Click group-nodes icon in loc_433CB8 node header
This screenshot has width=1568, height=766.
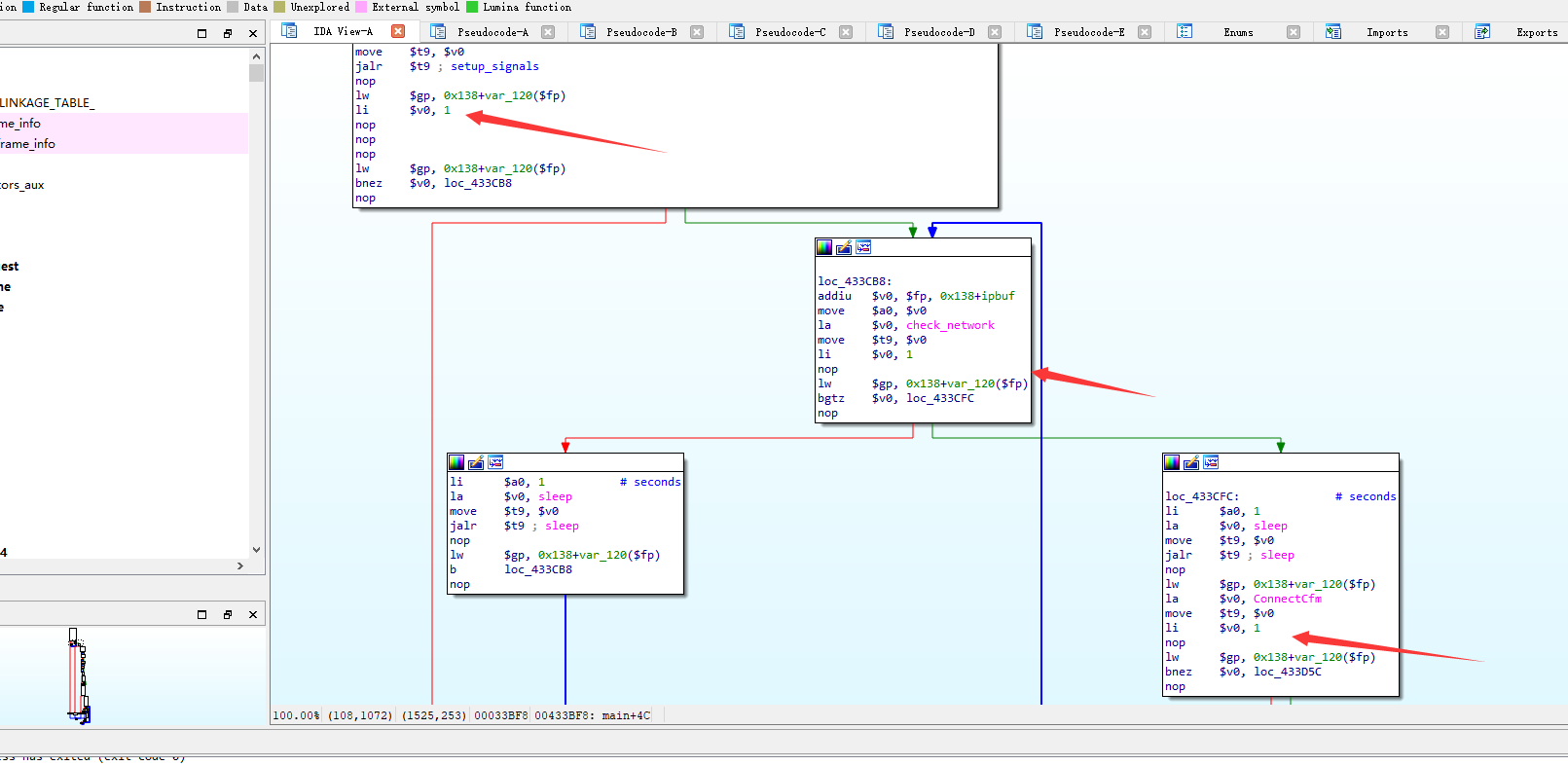(863, 247)
